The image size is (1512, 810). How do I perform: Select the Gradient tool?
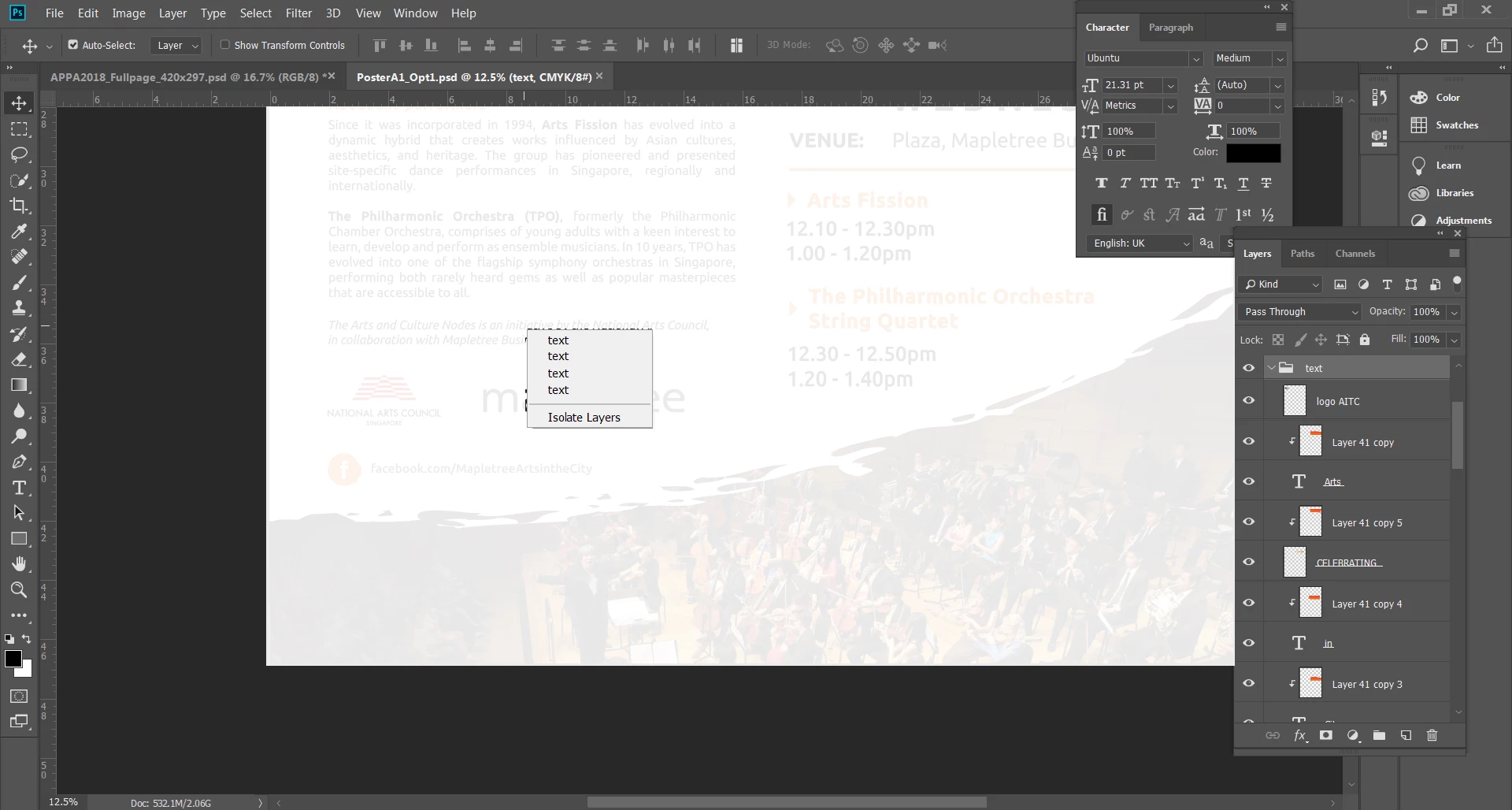pyautogui.click(x=20, y=385)
